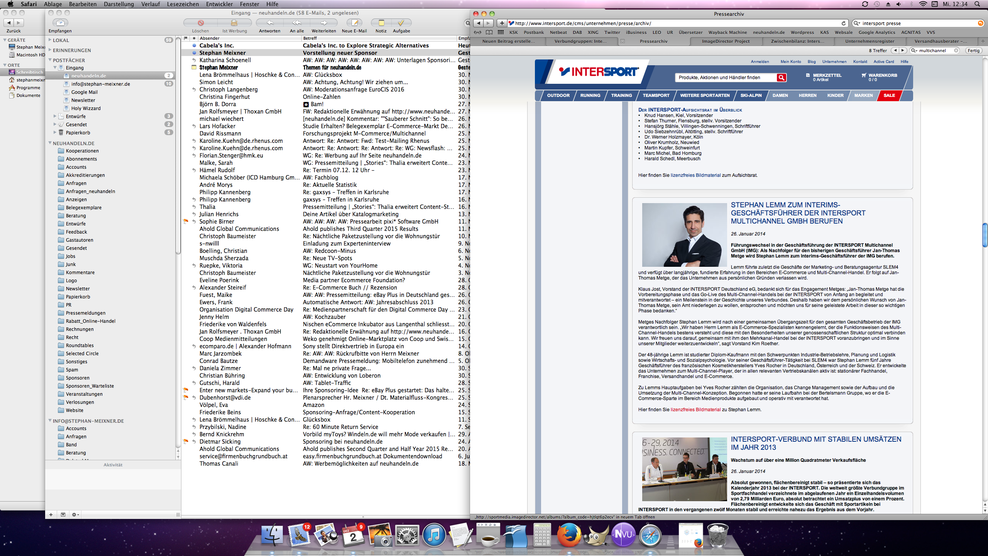The image size is (988, 556).
Task: Open the Entwickler menu
Action: 219,4
